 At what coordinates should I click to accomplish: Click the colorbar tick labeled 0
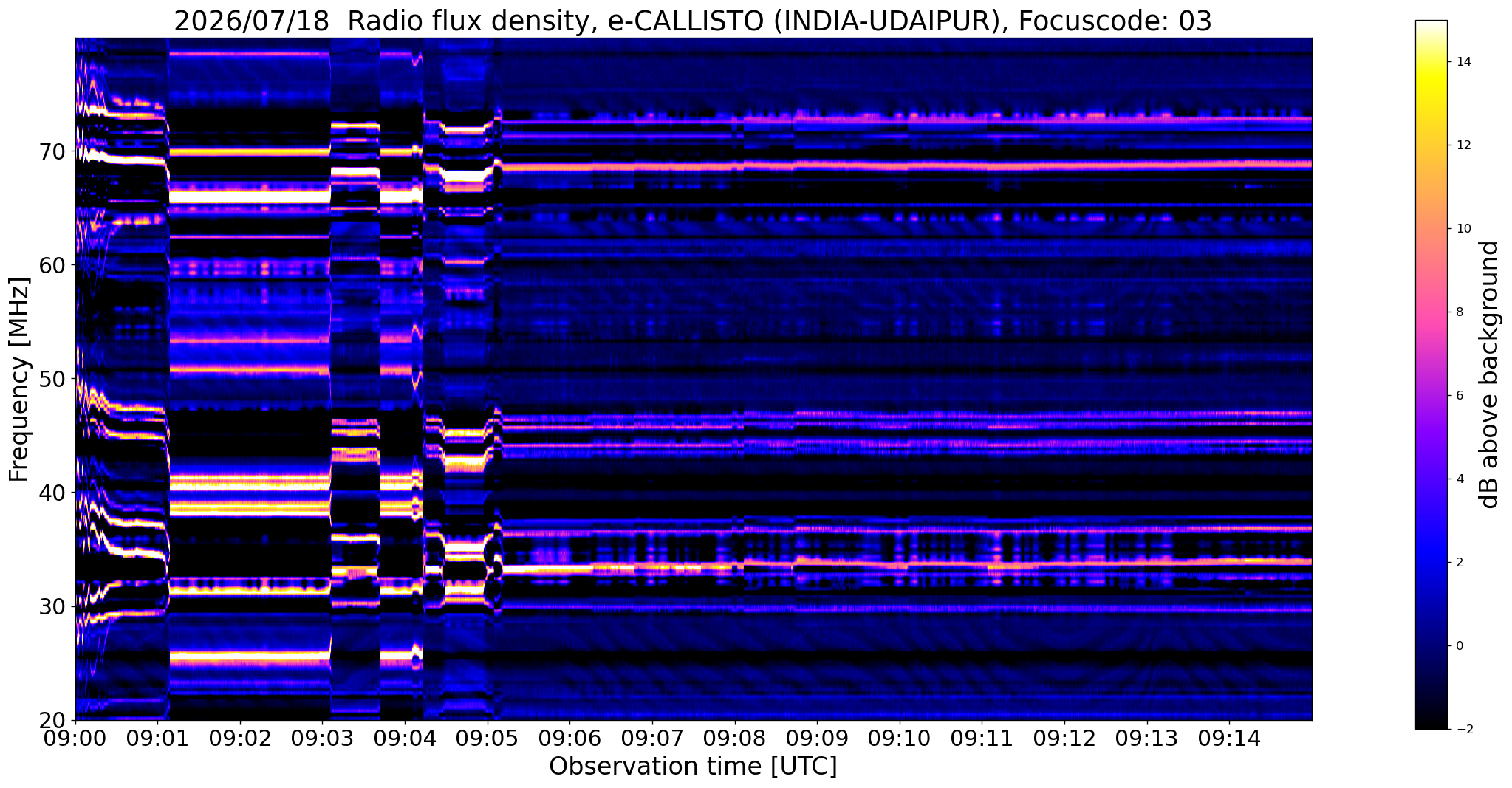pyautogui.click(x=1459, y=646)
